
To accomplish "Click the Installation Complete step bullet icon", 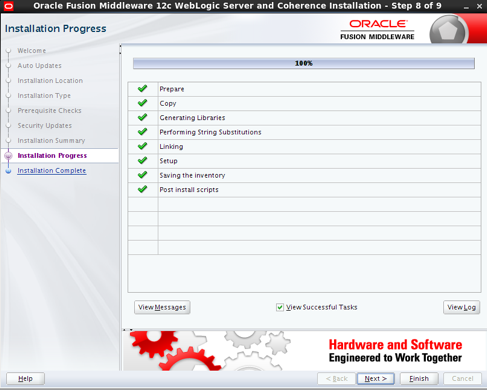I will tap(8, 171).
